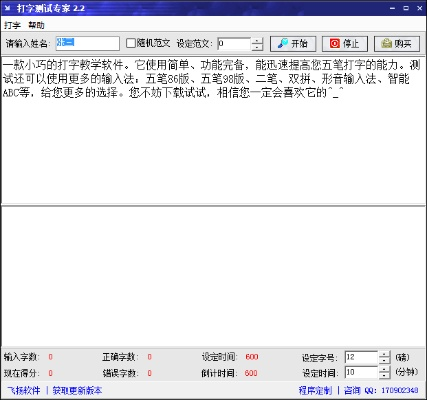Click the 咨询 QQ contact link
Image resolution: width=427 pixels, height=400 pixels.
point(381,390)
